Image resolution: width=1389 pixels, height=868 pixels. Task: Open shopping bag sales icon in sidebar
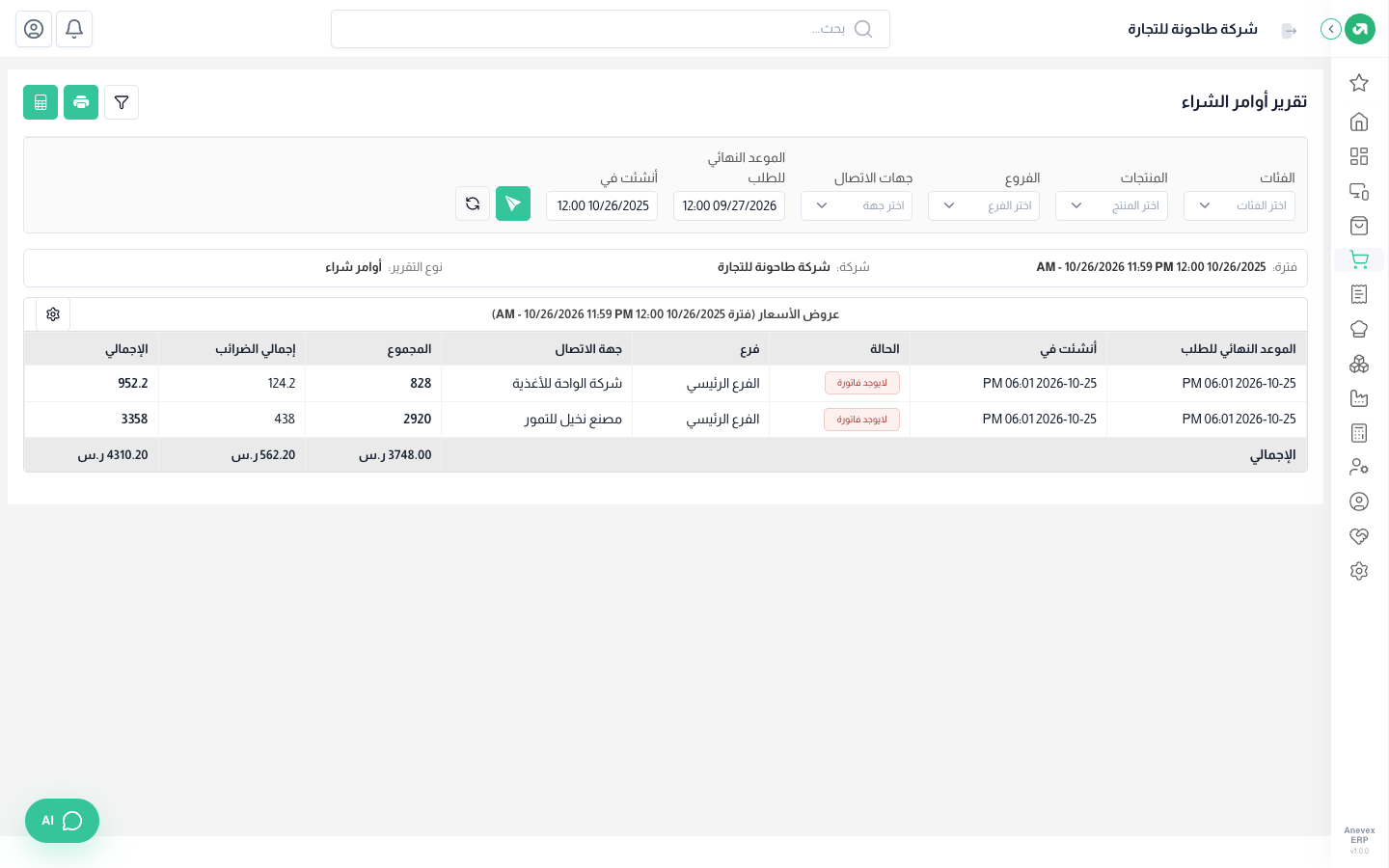click(1359, 226)
